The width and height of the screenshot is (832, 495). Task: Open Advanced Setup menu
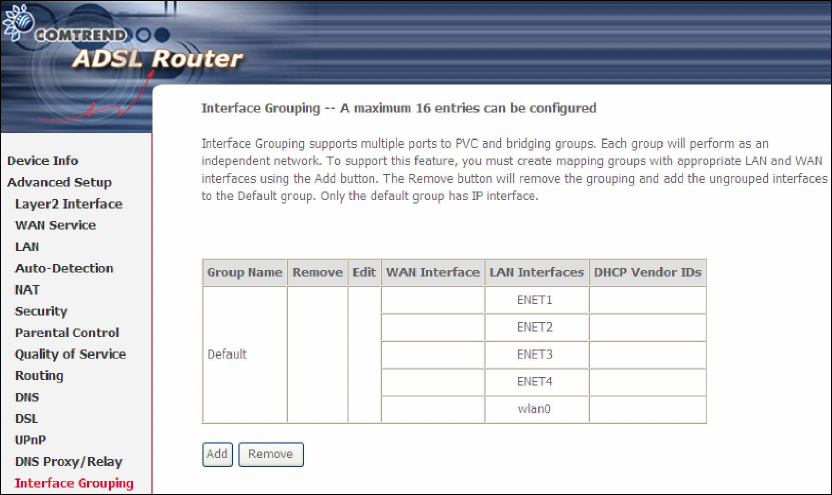(x=59, y=182)
